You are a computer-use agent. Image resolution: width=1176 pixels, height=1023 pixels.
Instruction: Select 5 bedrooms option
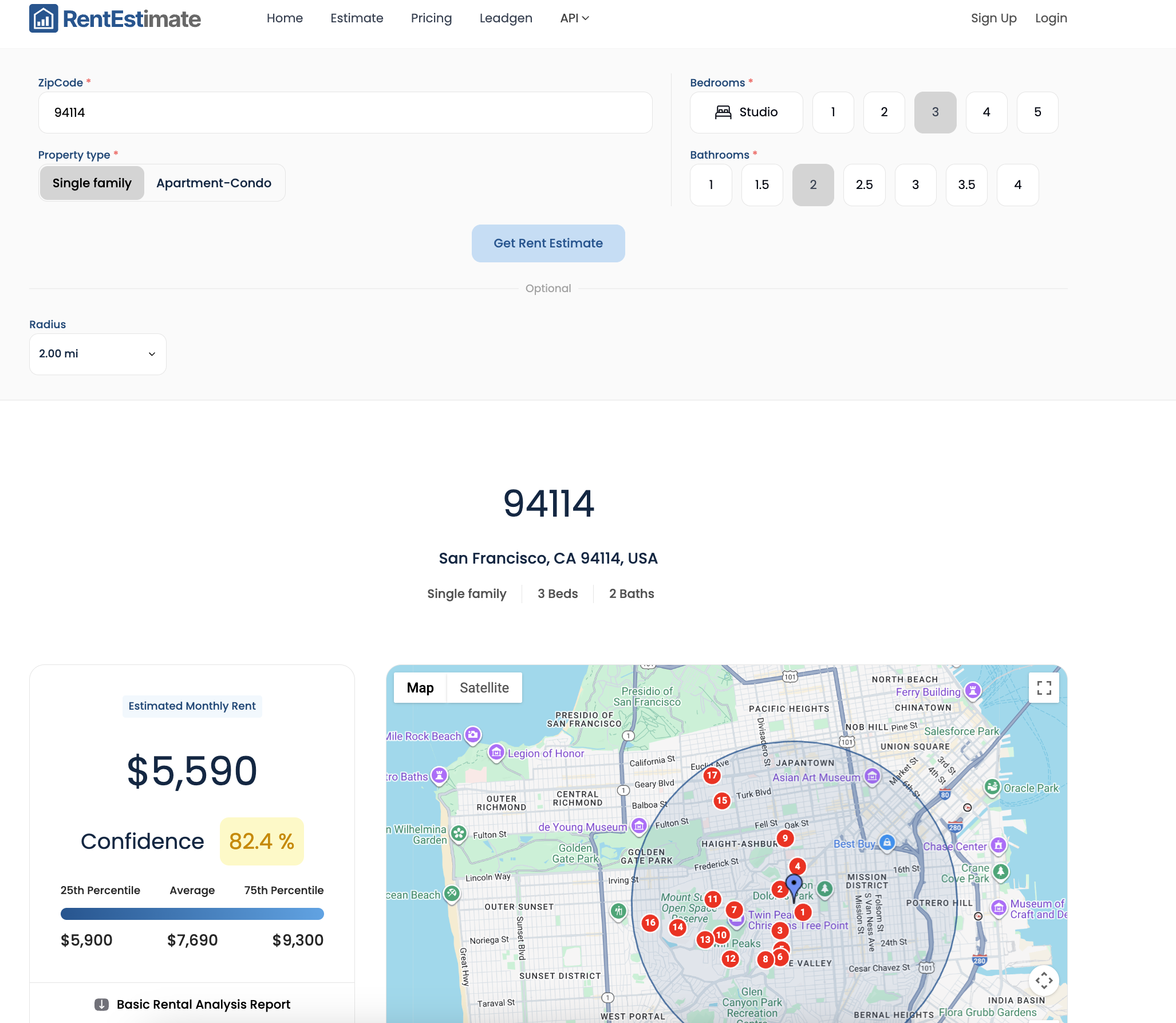(x=1037, y=113)
